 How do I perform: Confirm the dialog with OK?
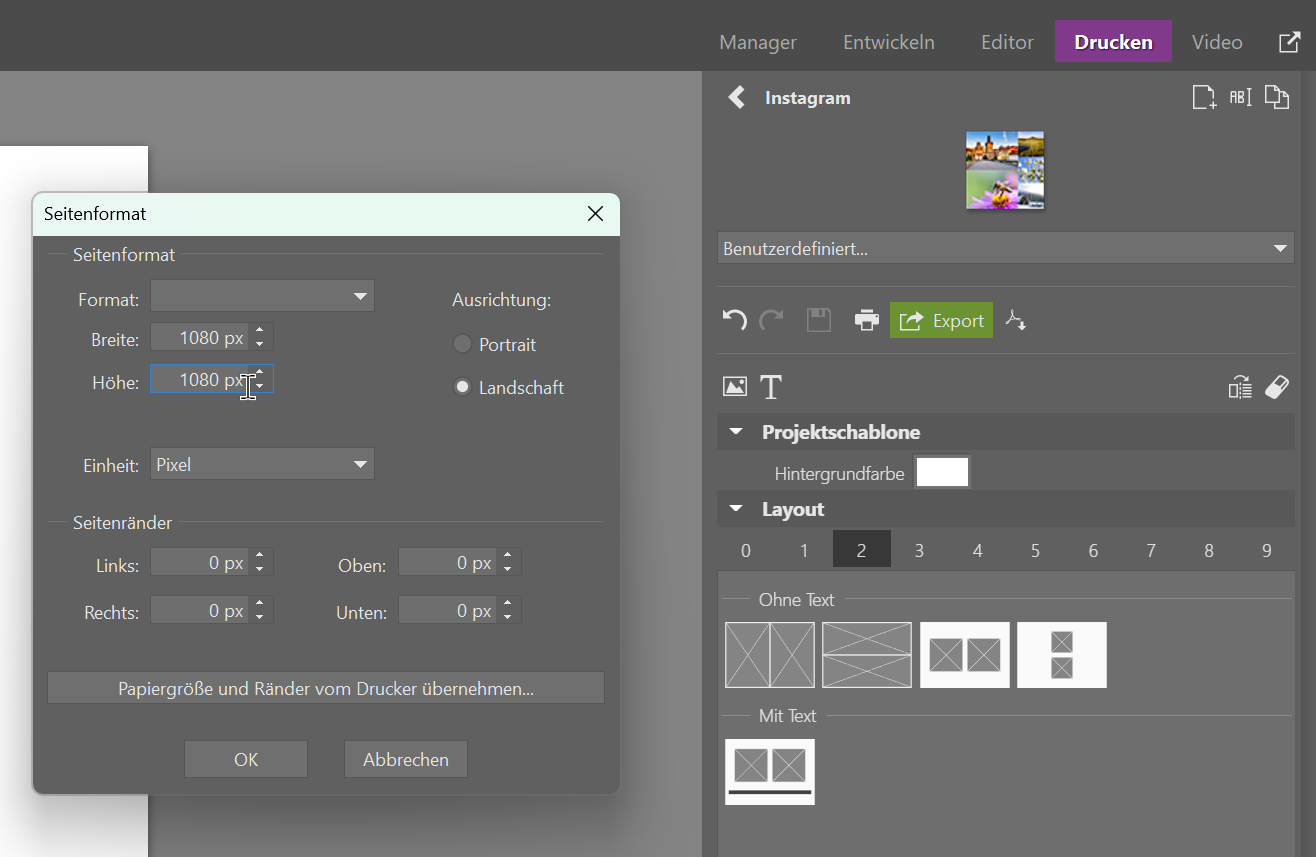246,759
